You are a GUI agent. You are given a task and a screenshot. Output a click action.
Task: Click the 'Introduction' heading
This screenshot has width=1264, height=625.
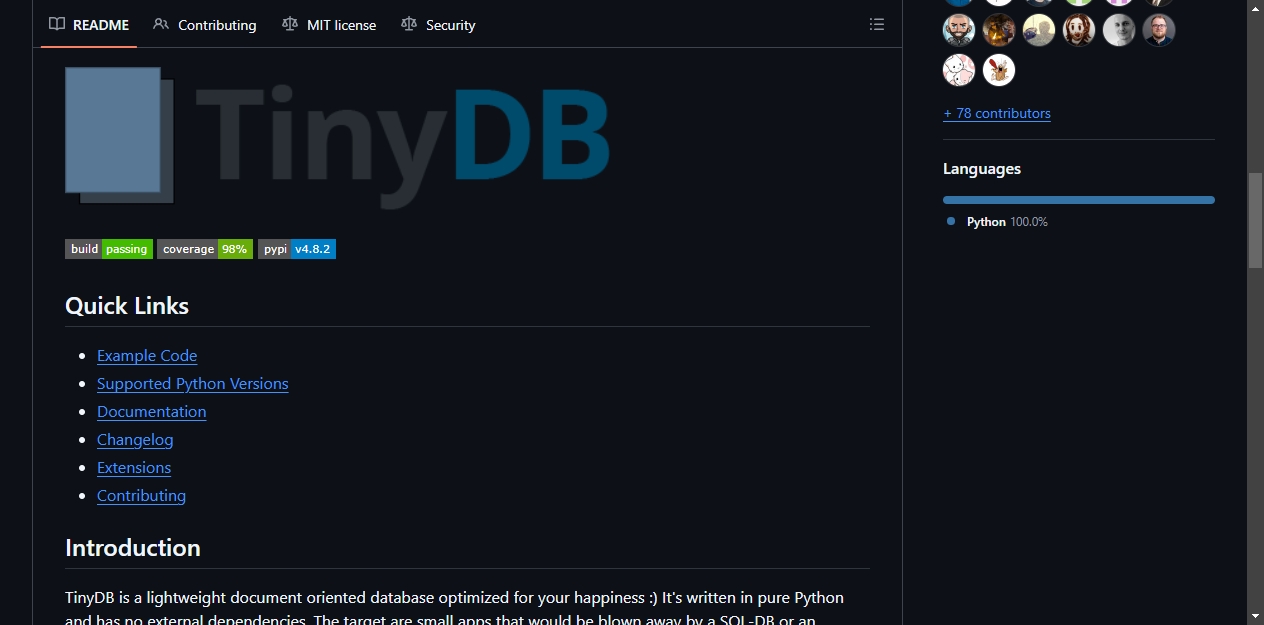[x=133, y=548]
